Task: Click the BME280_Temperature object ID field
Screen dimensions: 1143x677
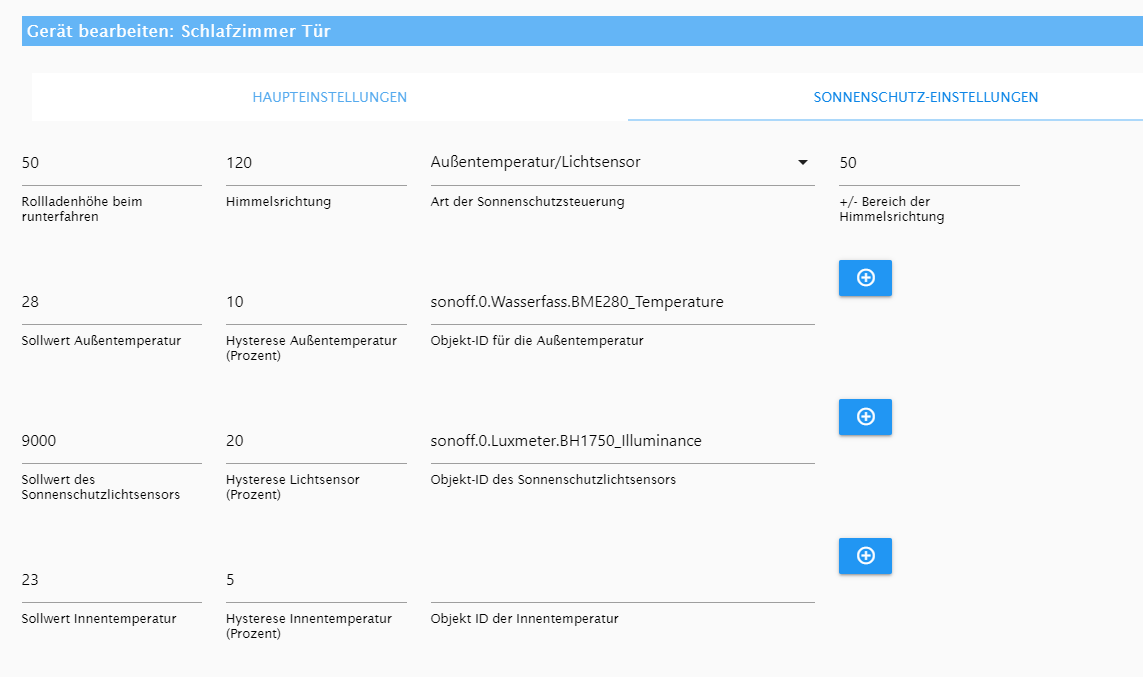Action: click(623, 302)
